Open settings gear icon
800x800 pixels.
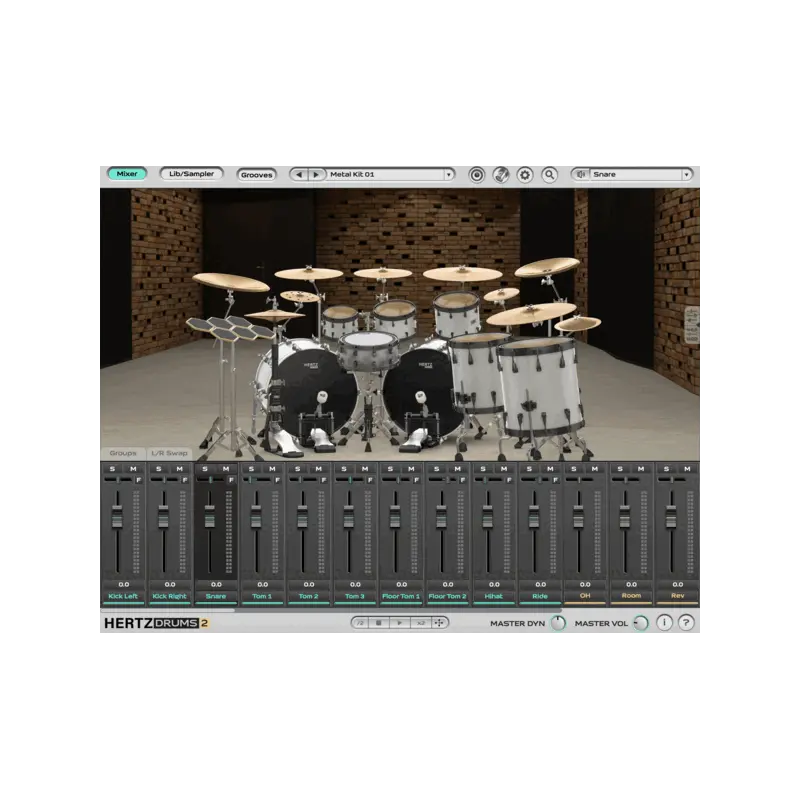pyautogui.click(x=524, y=175)
